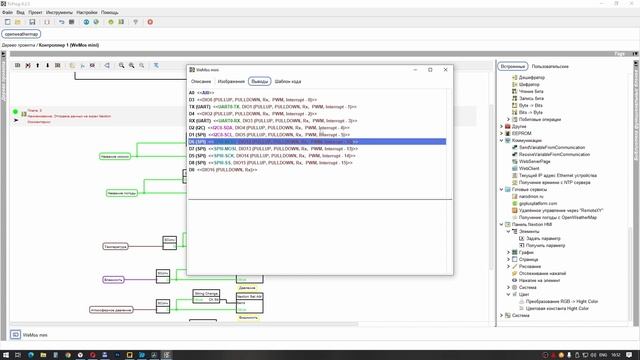
Task: Select the 'Bits -> Byte' block
Action: (530, 112)
